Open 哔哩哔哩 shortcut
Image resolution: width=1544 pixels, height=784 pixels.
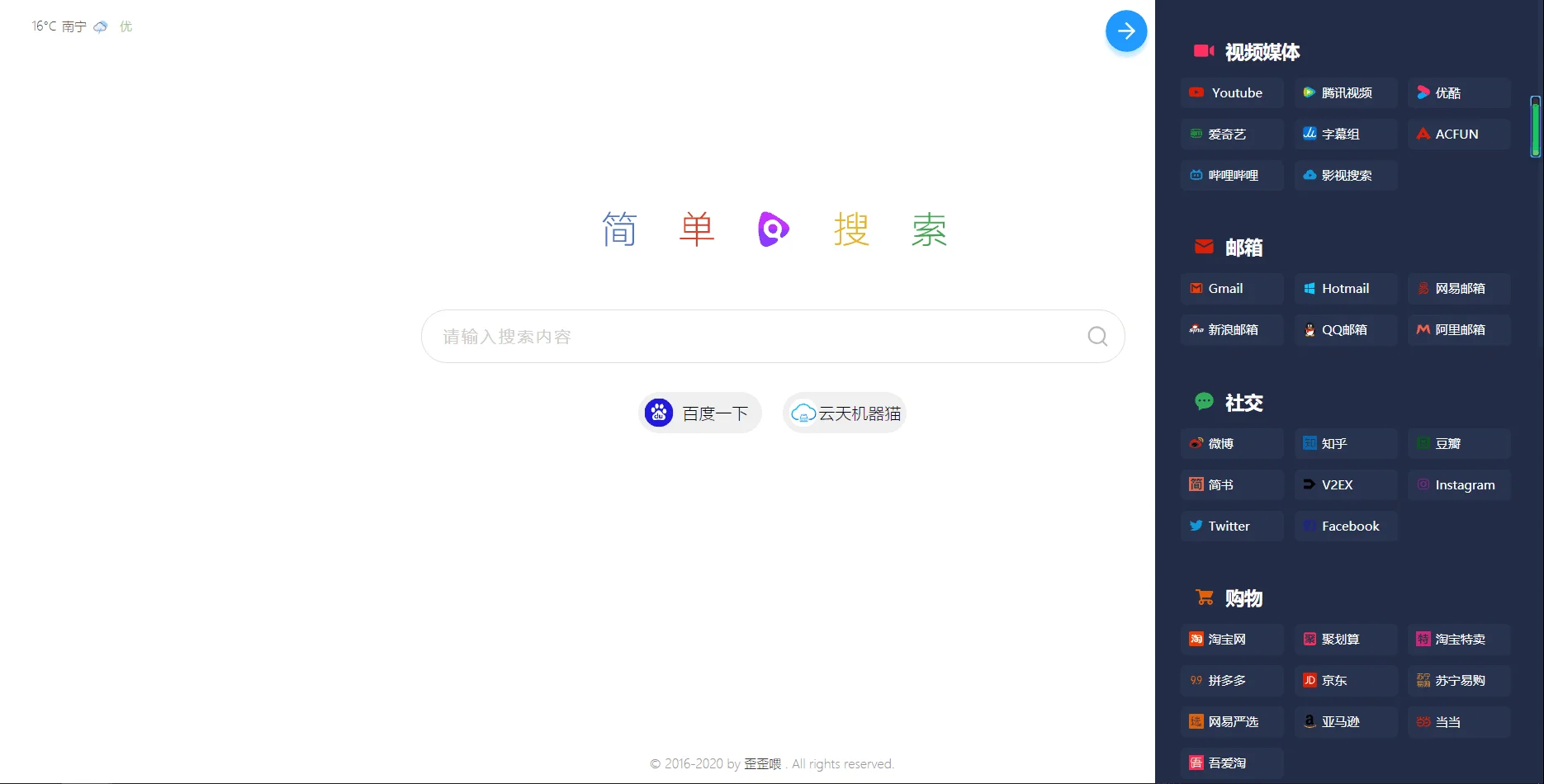[1232, 176]
